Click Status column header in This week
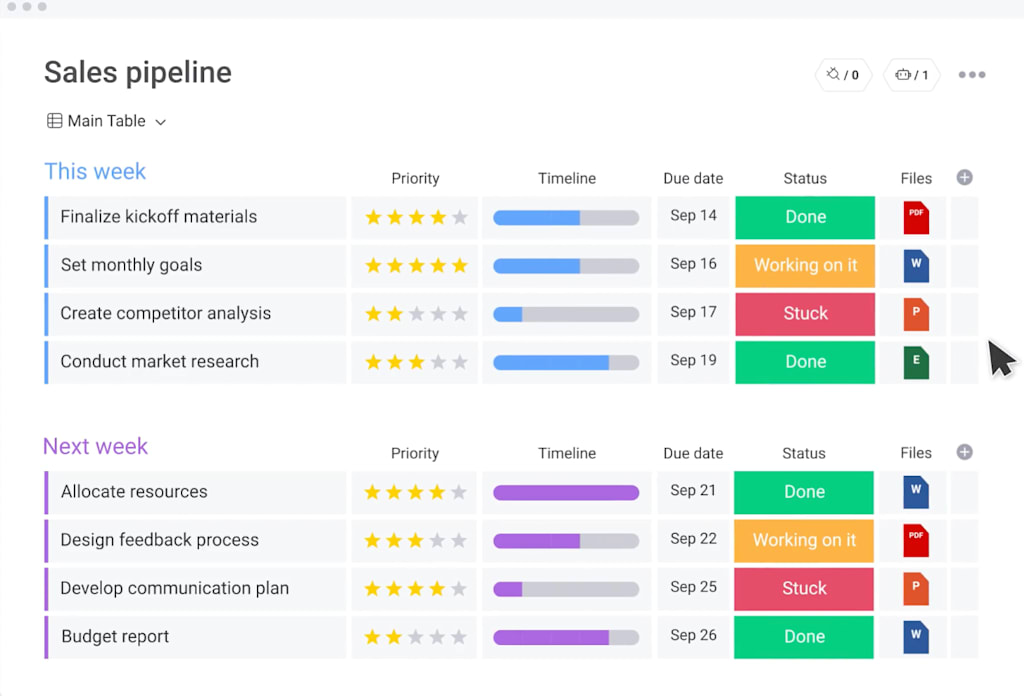Viewport: 1024px width, 696px height. [x=805, y=178]
